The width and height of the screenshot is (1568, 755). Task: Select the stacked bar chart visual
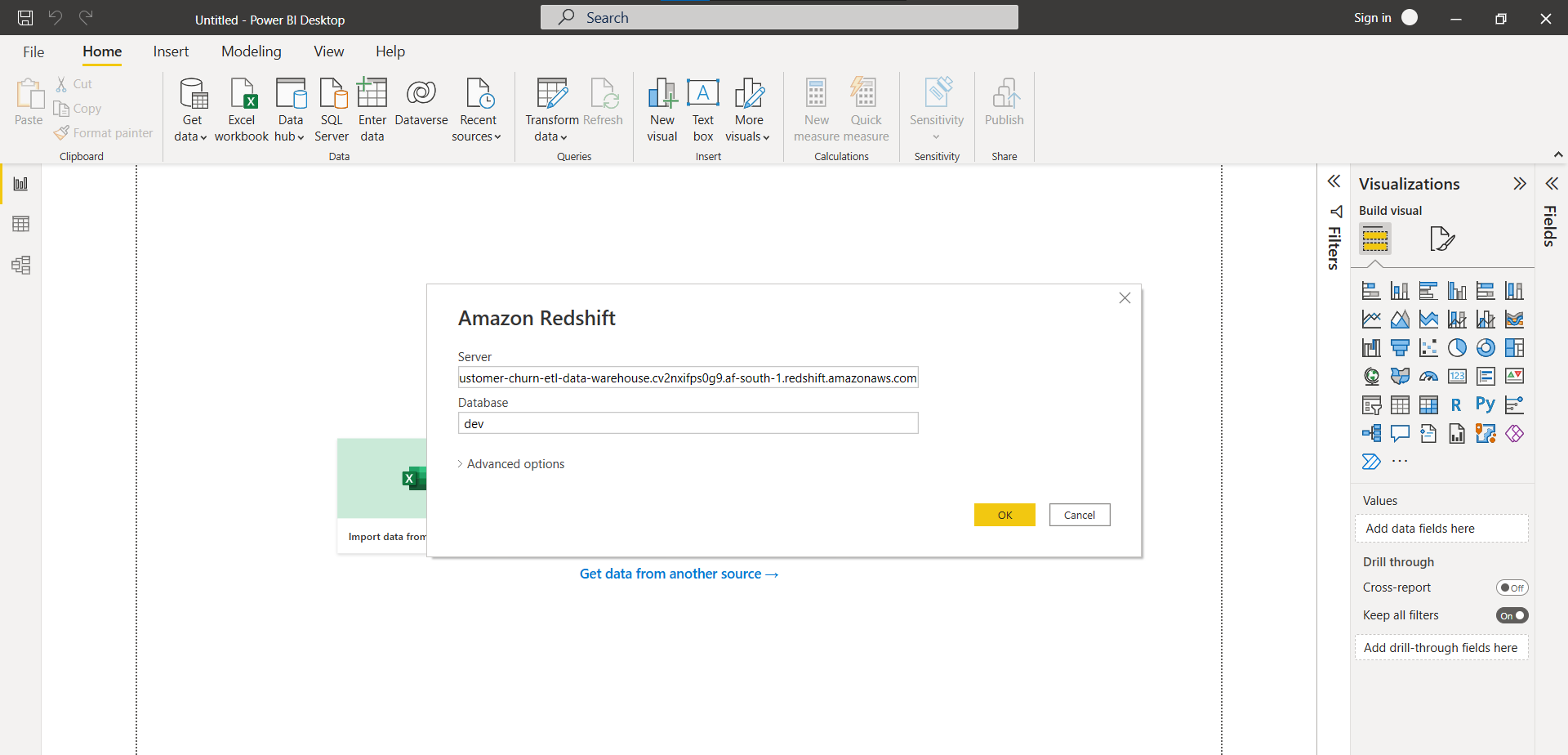[1371, 291]
